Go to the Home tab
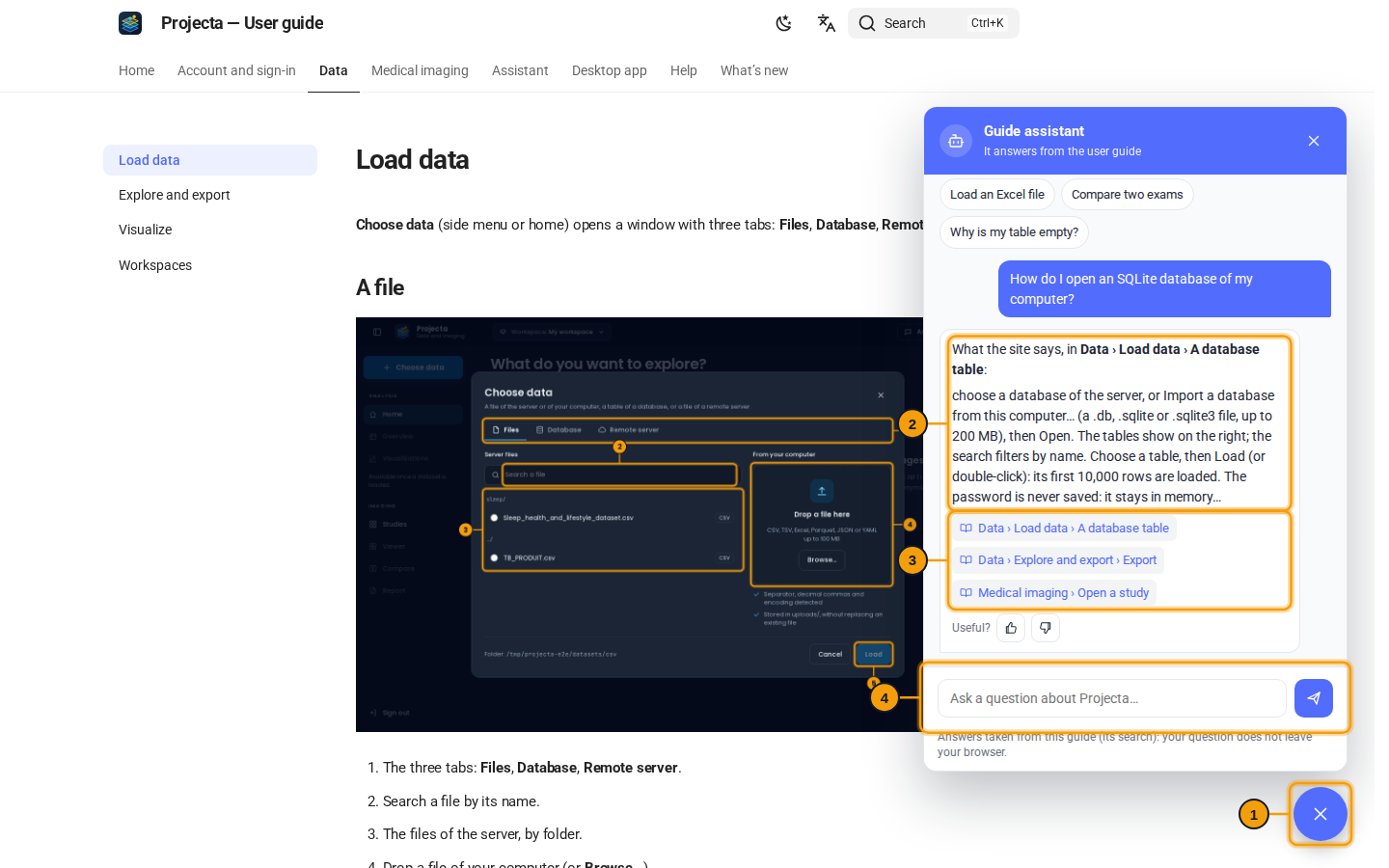Screen dimensions: 1389x868 [137, 70]
